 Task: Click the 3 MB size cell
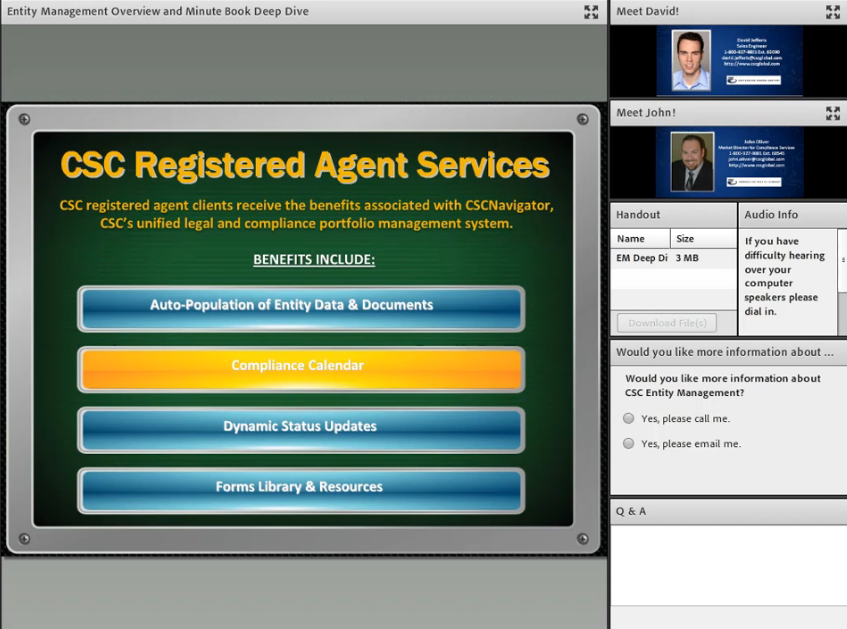click(687, 258)
